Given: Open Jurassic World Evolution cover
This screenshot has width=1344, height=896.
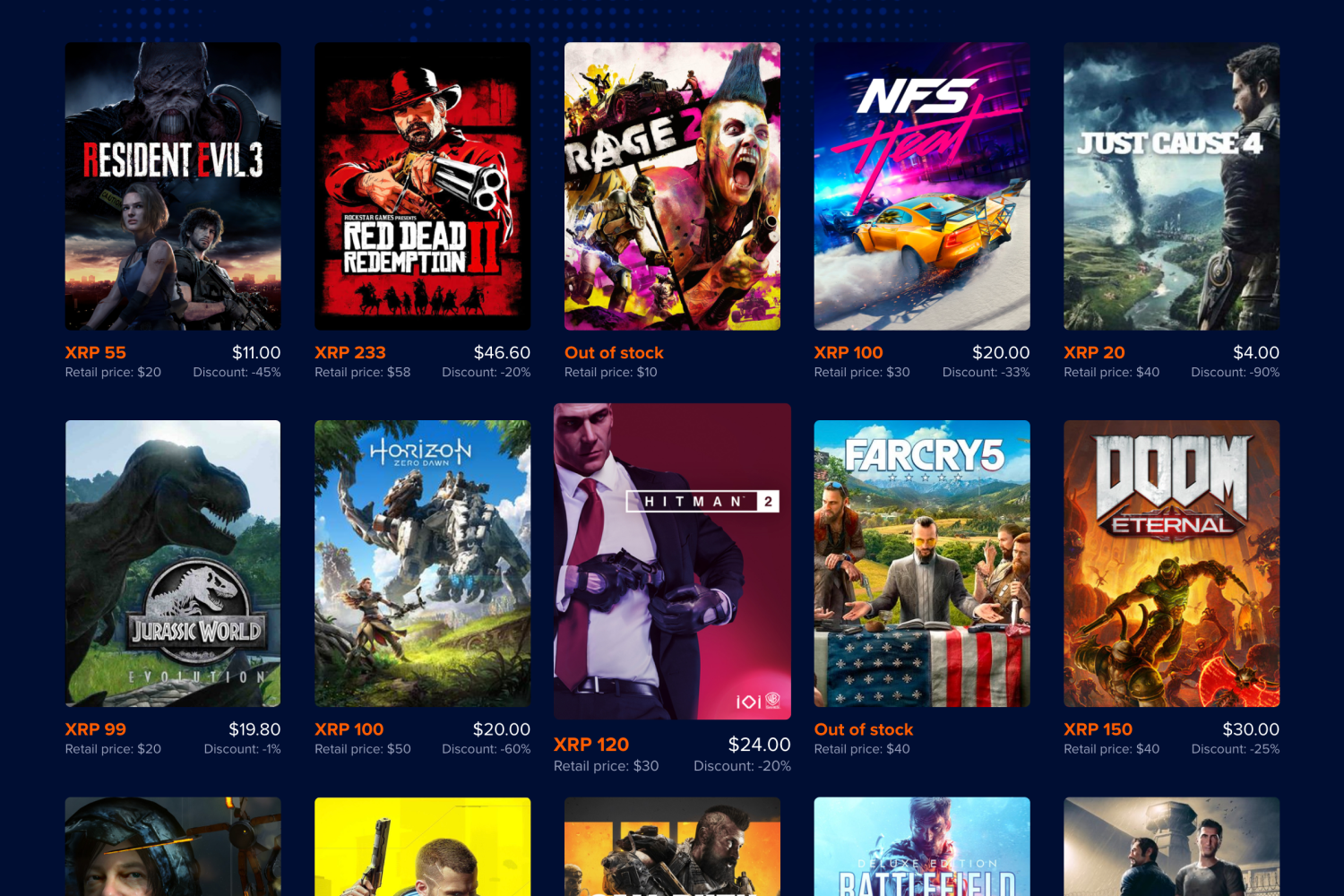Looking at the screenshot, I should [x=173, y=564].
